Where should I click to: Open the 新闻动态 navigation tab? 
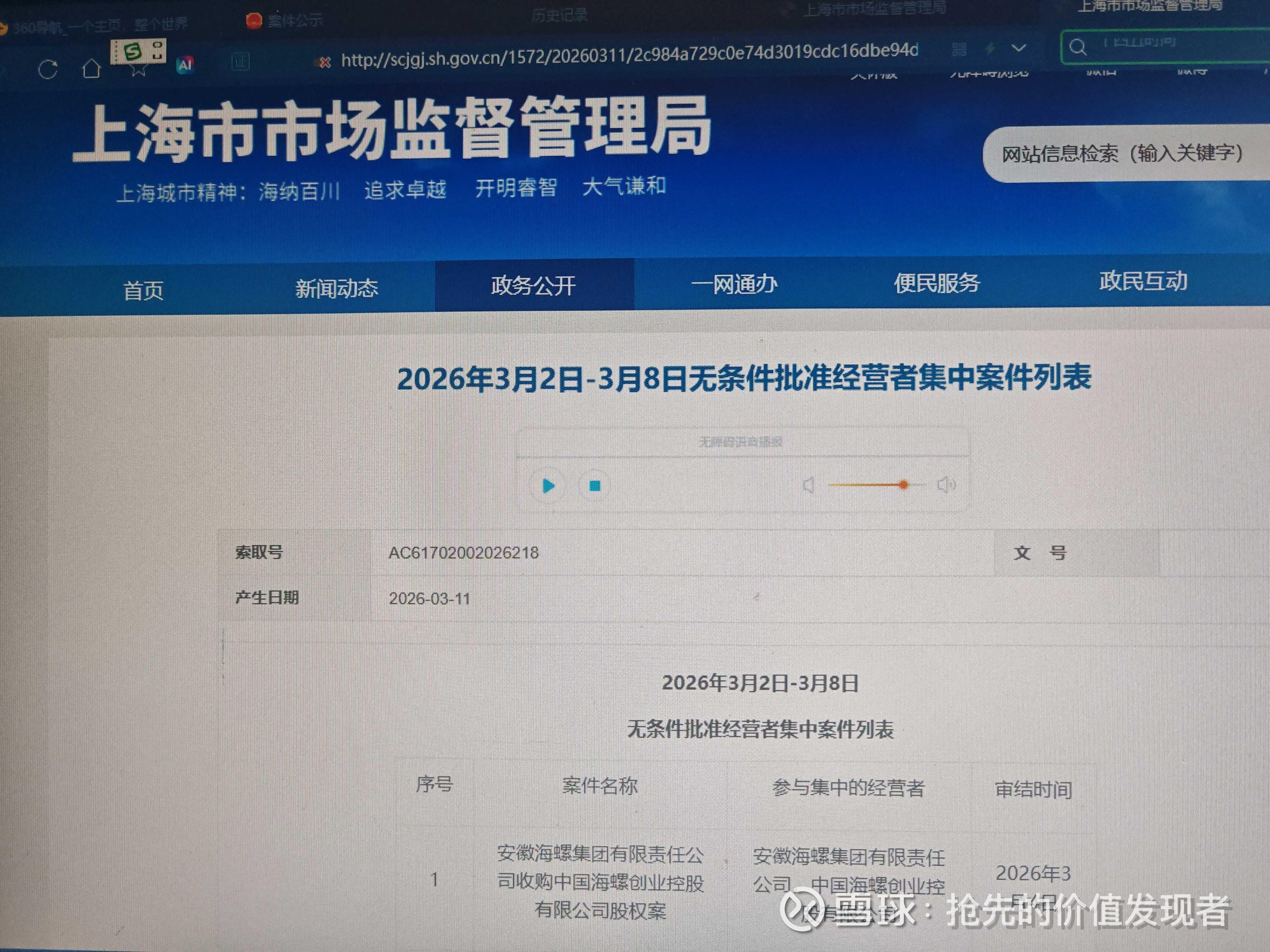[x=336, y=288]
